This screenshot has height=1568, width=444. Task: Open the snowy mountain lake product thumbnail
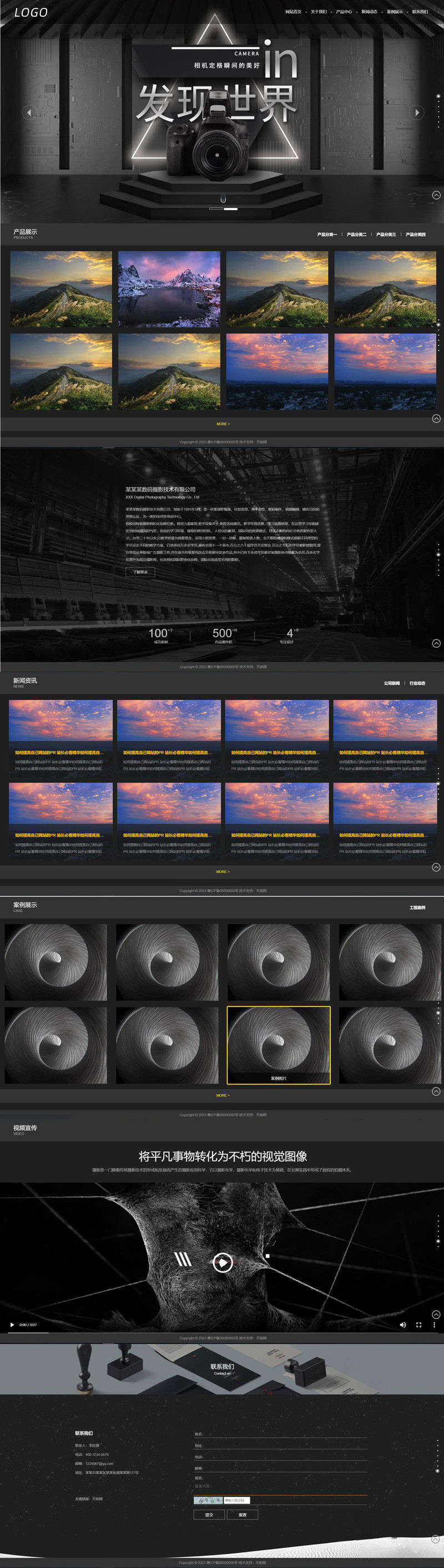(169, 289)
